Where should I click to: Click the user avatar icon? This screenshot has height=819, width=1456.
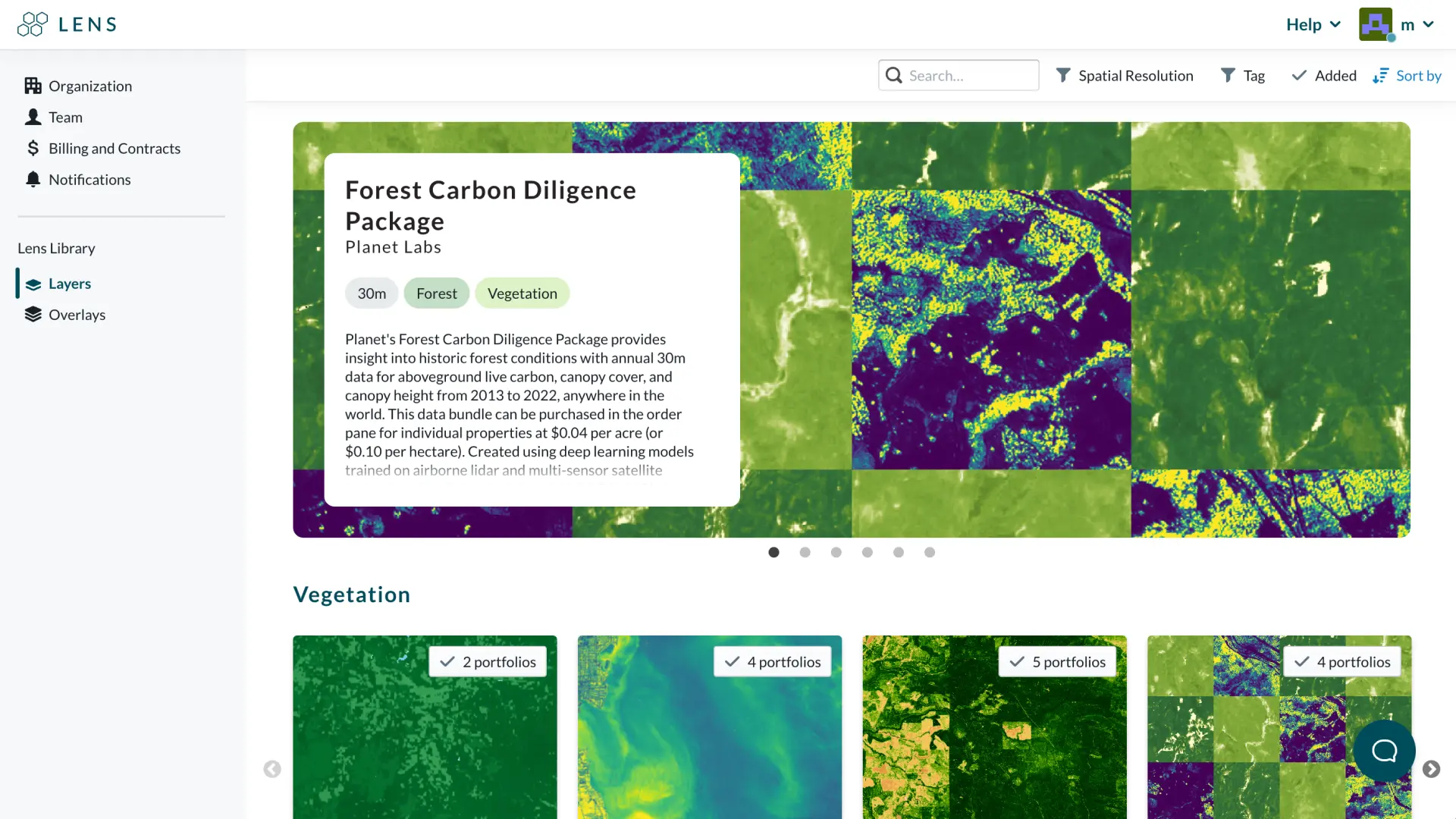(x=1376, y=24)
